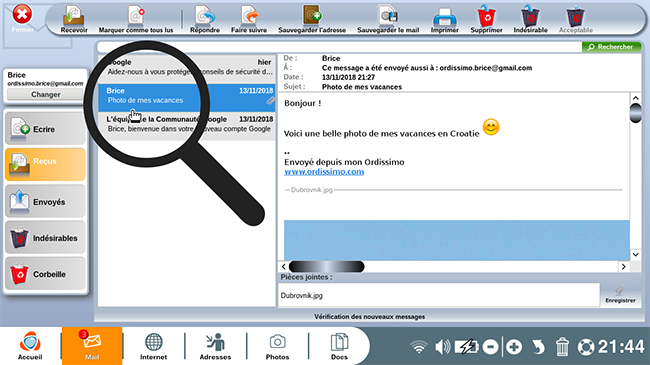Screen dimensions: 650x365
Task: Click the lifebuoy help icon
Action: point(586,347)
